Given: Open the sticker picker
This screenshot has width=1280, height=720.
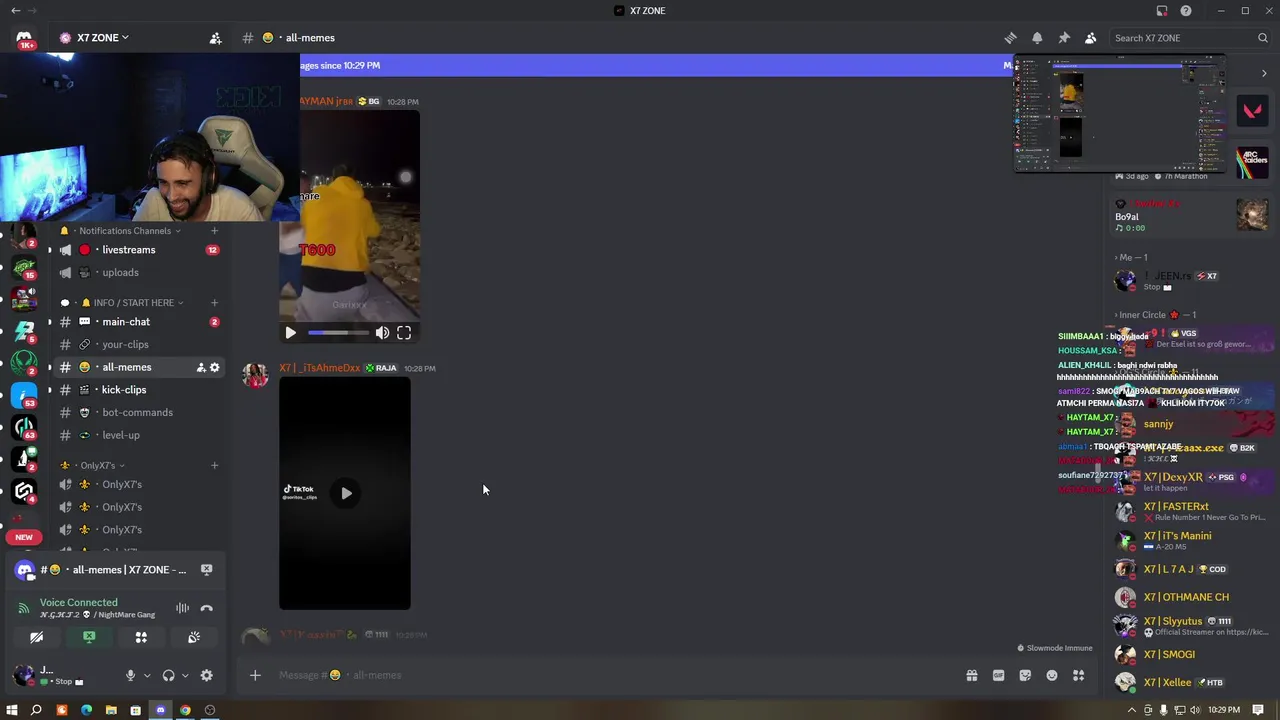Looking at the screenshot, I should (x=1025, y=676).
